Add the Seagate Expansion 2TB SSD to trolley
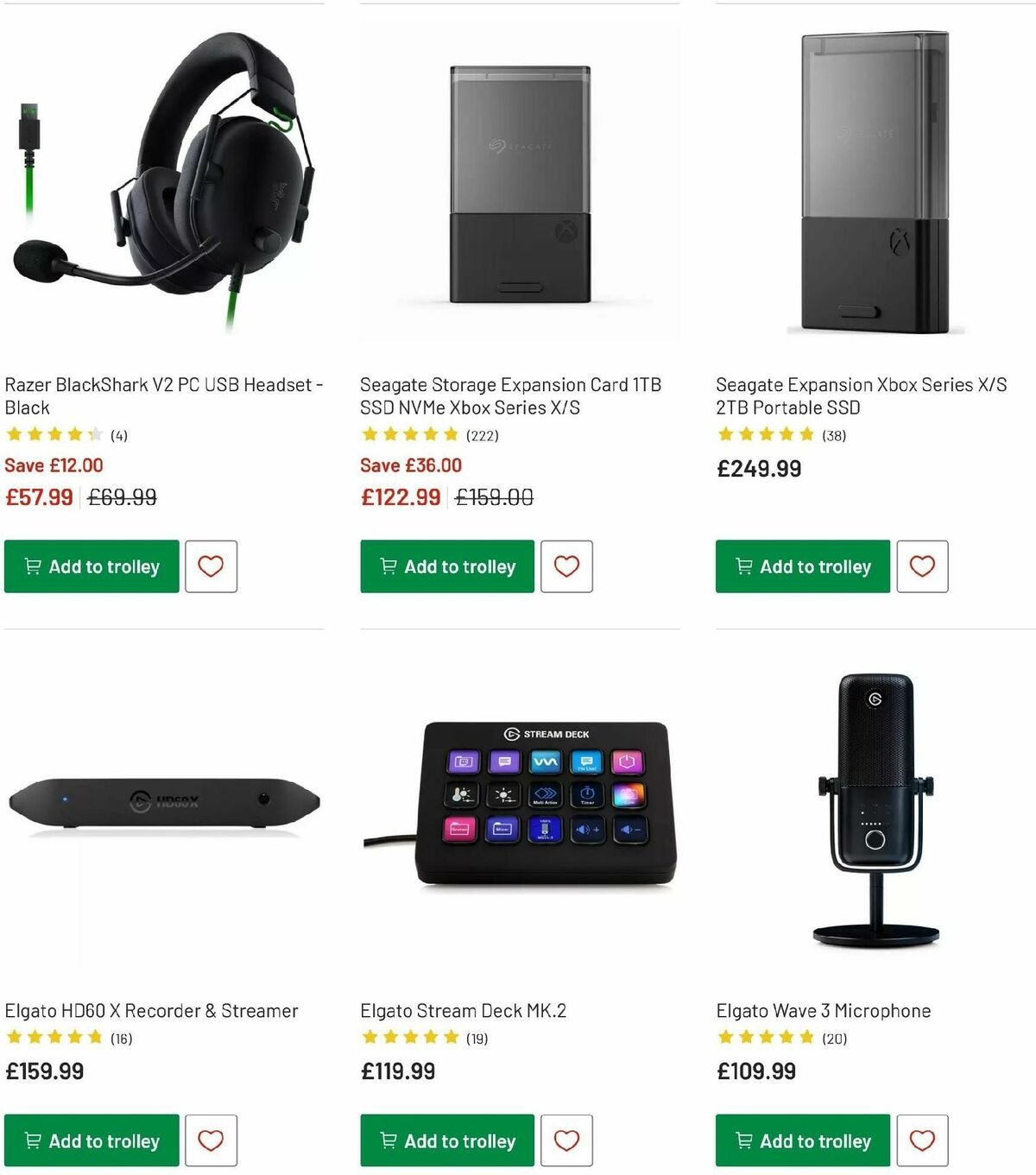The height and width of the screenshot is (1175, 1036). coord(801,566)
